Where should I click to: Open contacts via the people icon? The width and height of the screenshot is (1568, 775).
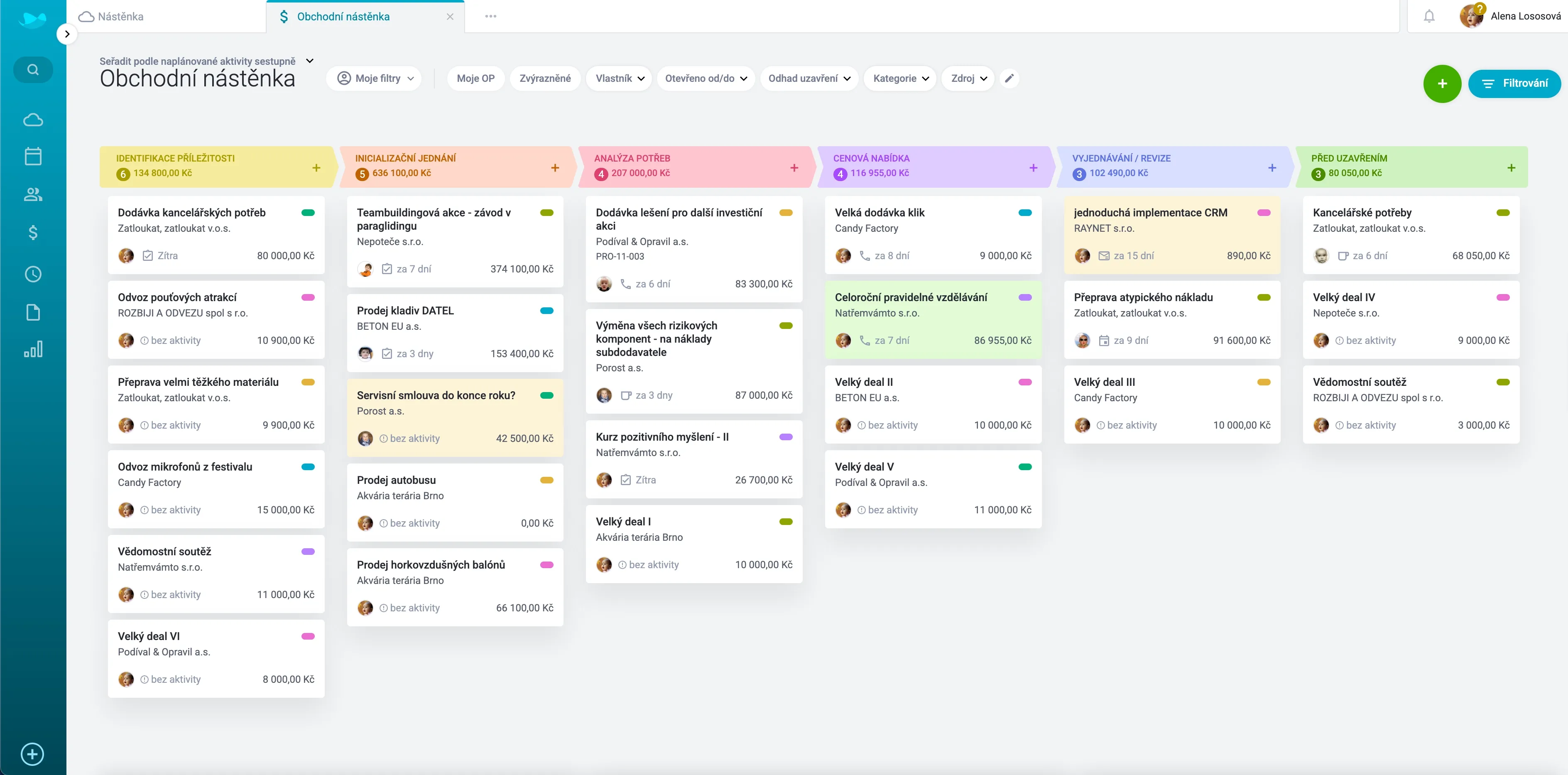pyautogui.click(x=33, y=194)
